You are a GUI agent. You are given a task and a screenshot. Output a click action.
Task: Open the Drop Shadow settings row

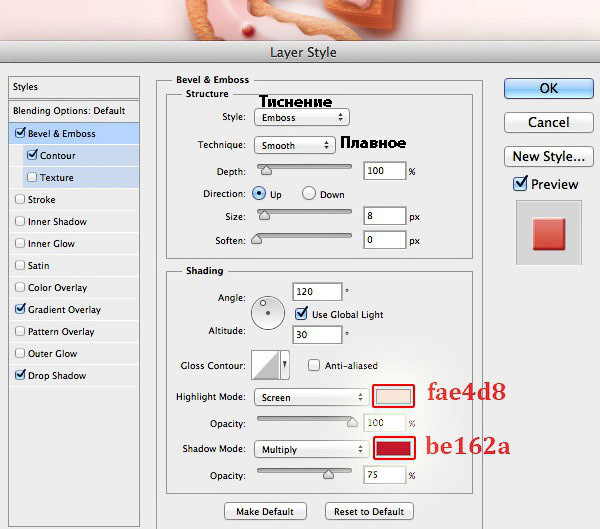74,376
